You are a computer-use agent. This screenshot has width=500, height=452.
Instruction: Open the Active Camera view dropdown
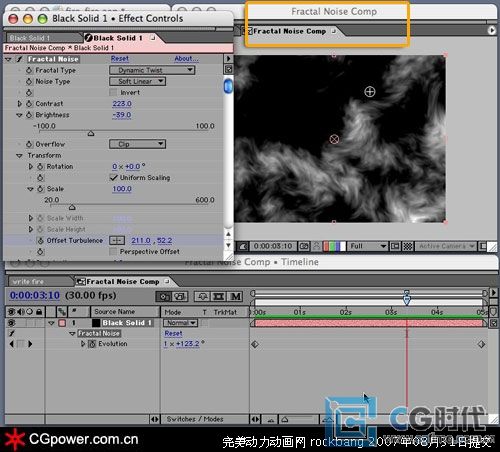pos(446,246)
